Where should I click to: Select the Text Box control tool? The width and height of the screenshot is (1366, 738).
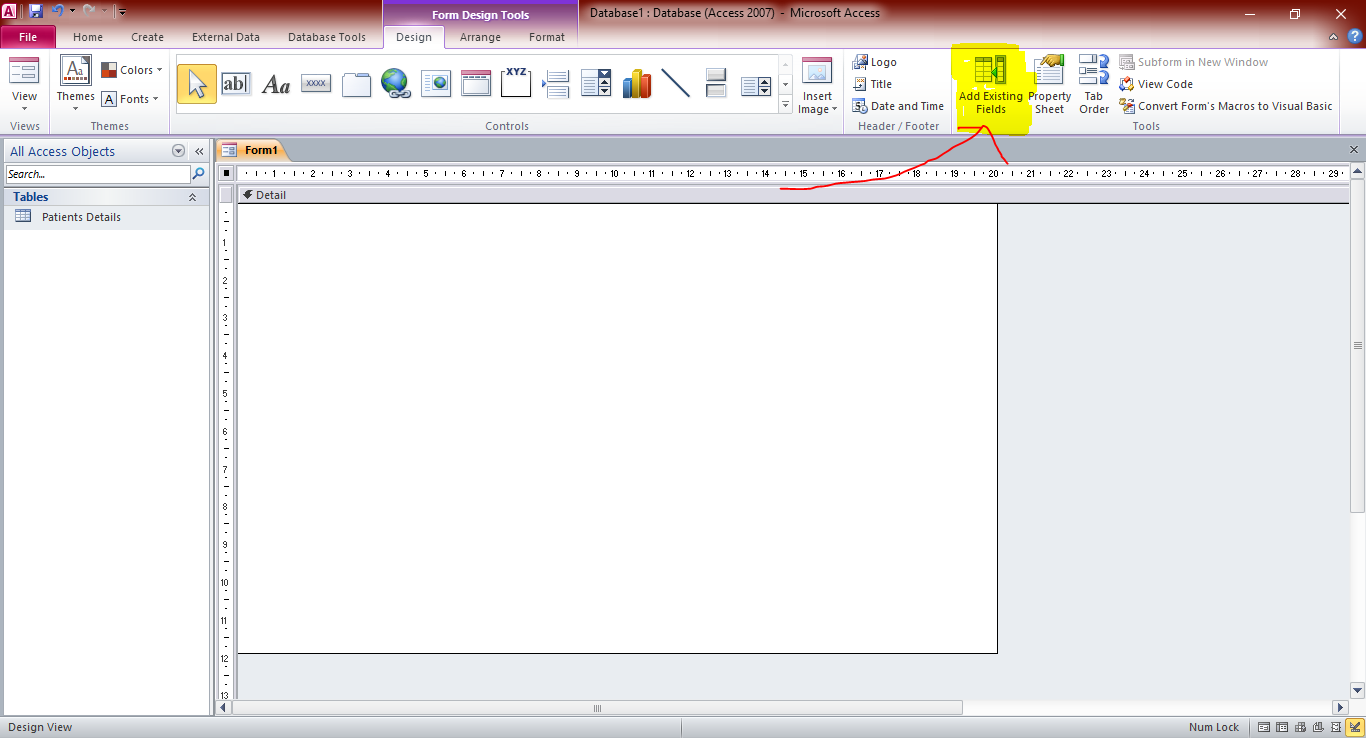(x=236, y=83)
